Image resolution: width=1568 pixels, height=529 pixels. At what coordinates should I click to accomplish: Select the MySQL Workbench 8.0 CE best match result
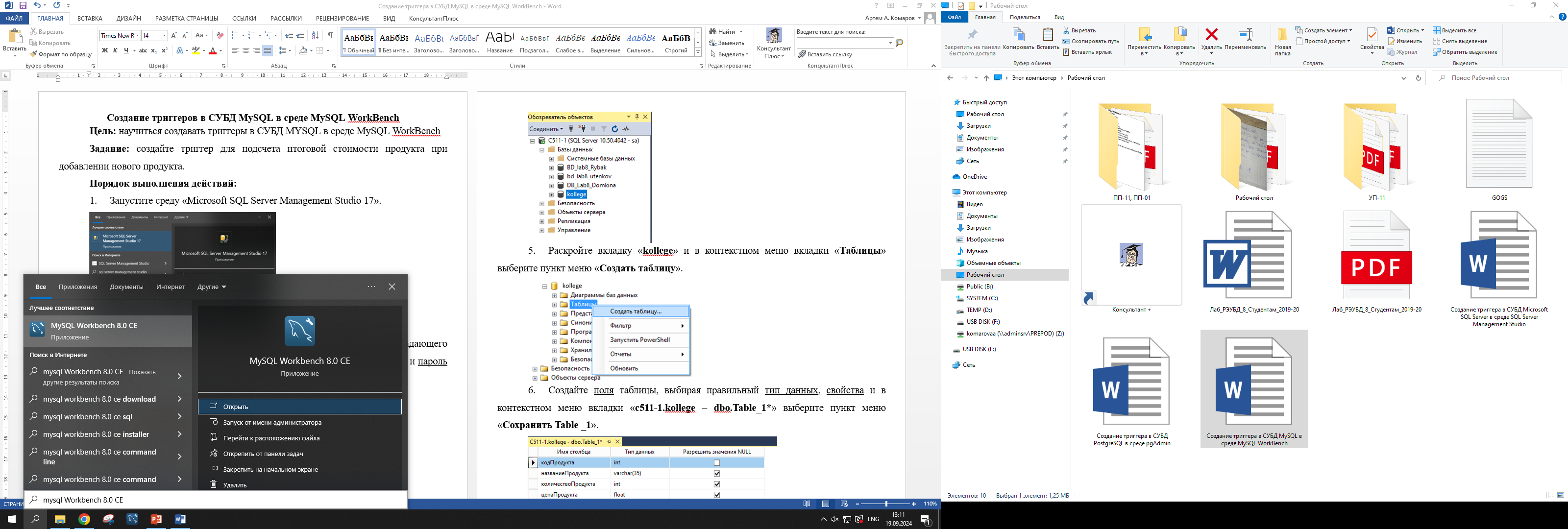tap(108, 331)
